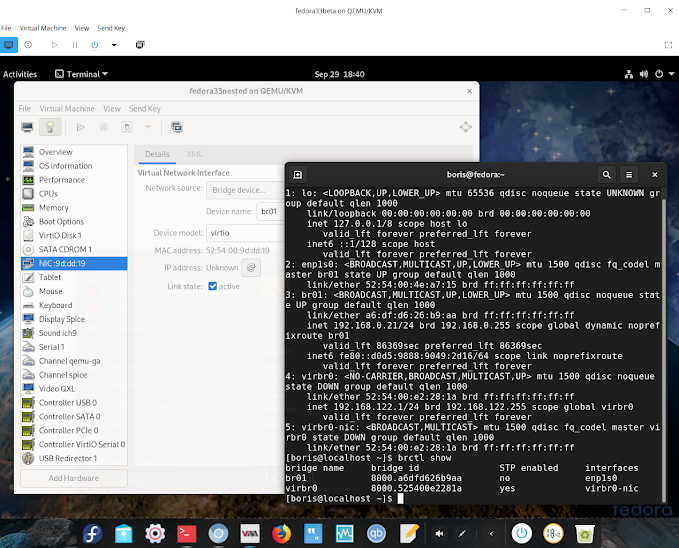Screen dimensions: 679x548
Task: Open GNOME Activities overview
Action: click(20, 74)
